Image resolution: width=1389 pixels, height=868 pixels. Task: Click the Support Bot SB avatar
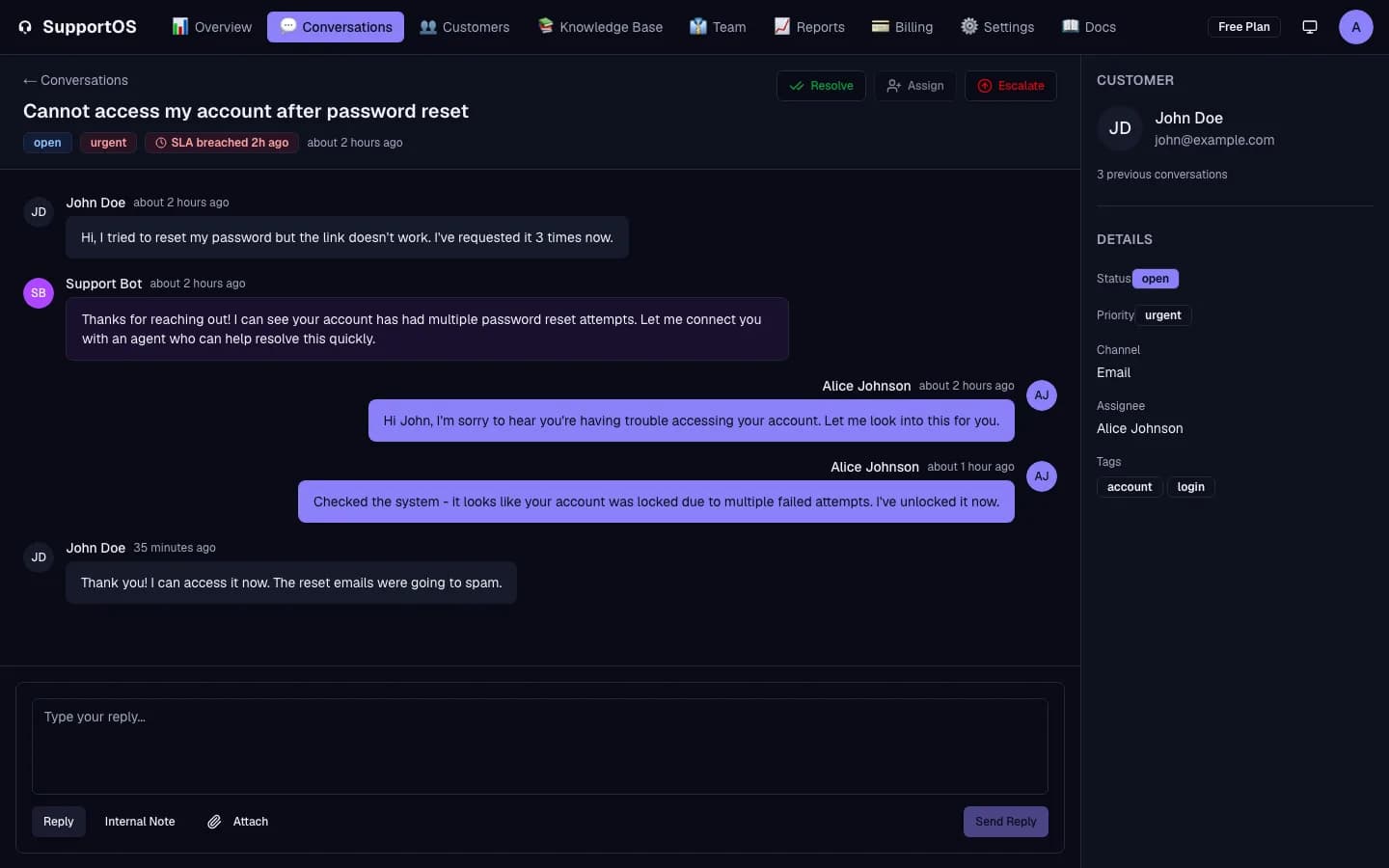click(x=39, y=293)
